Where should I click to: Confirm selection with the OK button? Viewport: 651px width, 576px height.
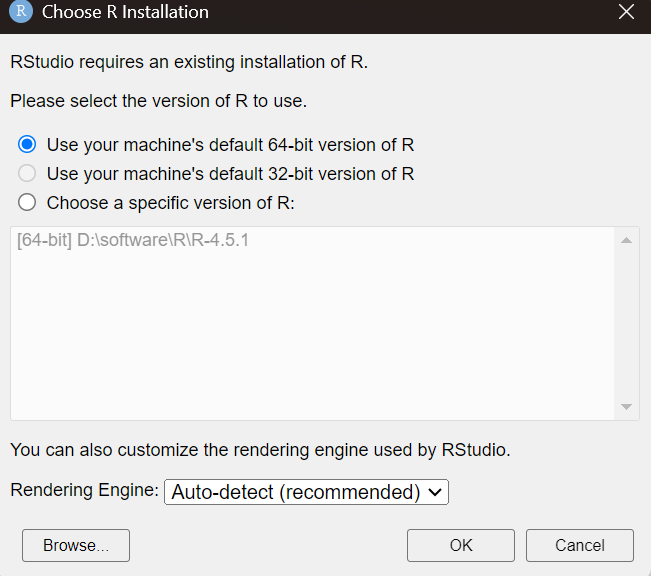(x=461, y=545)
